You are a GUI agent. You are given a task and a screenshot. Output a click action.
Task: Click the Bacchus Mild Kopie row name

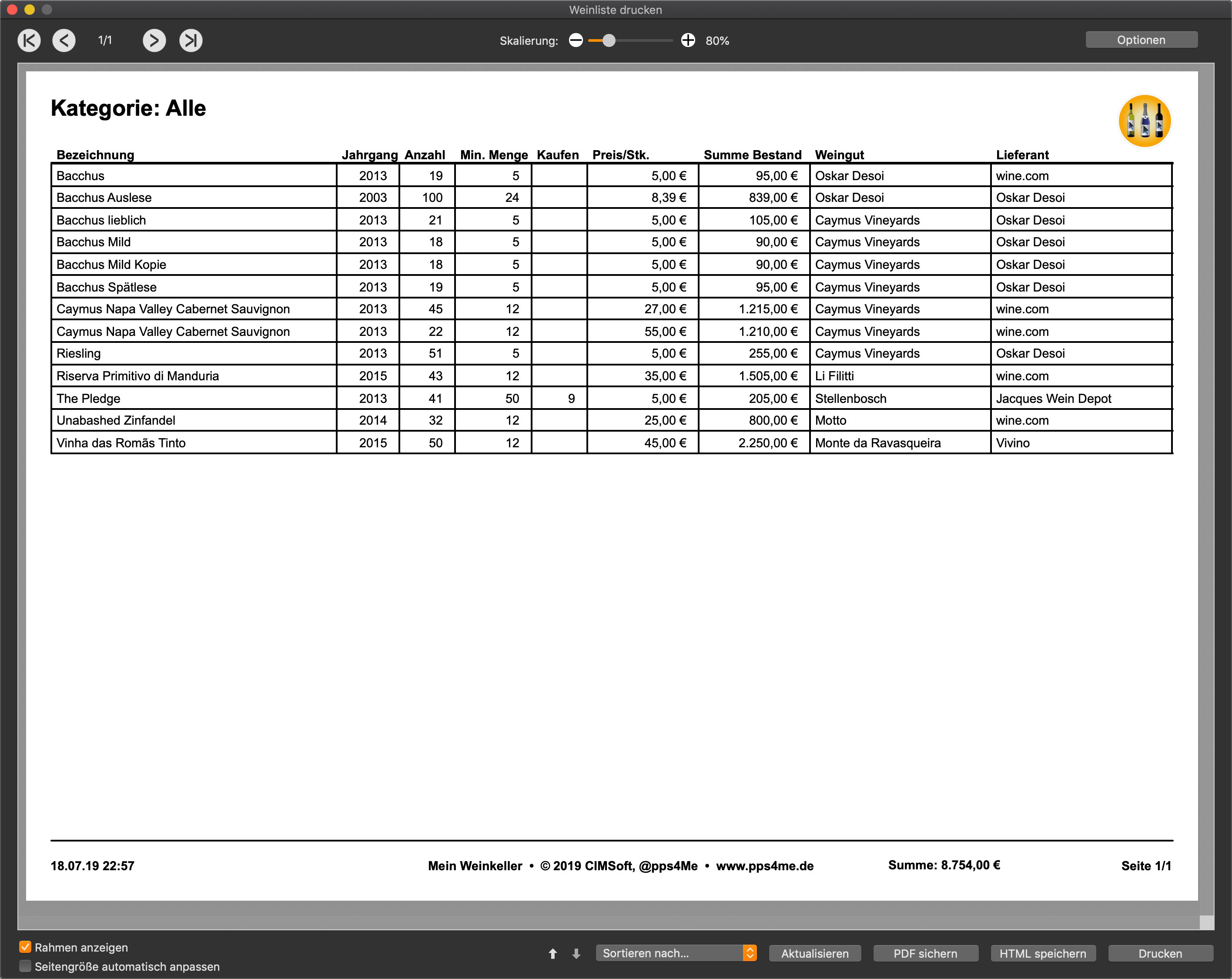[x=111, y=265]
